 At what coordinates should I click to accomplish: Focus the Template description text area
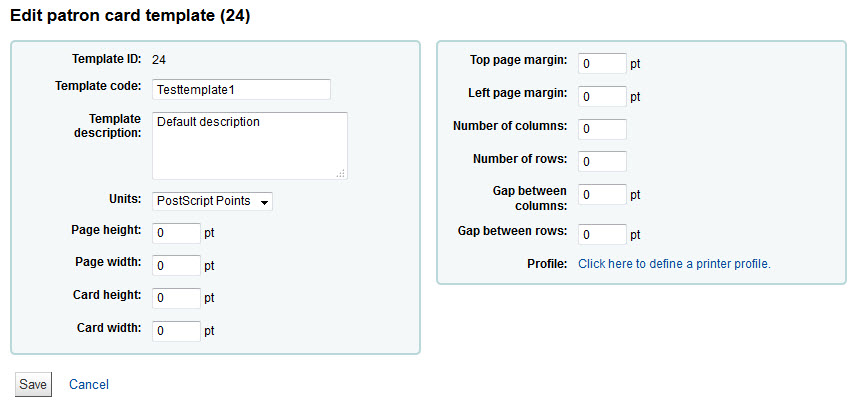tap(249, 146)
